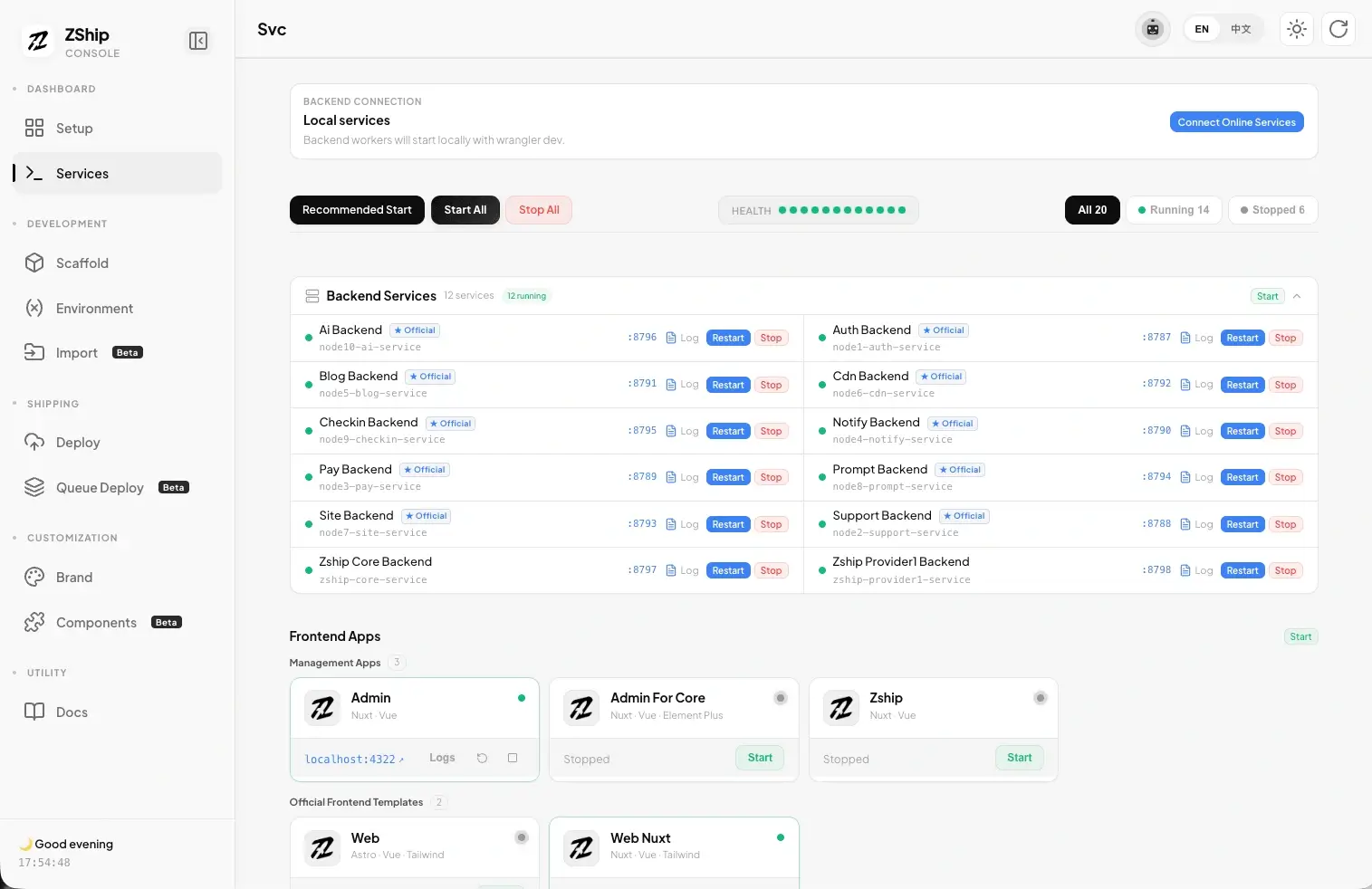Open Scaffold in the sidebar
This screenshot has width=1372, height=889.
(118, 263)
